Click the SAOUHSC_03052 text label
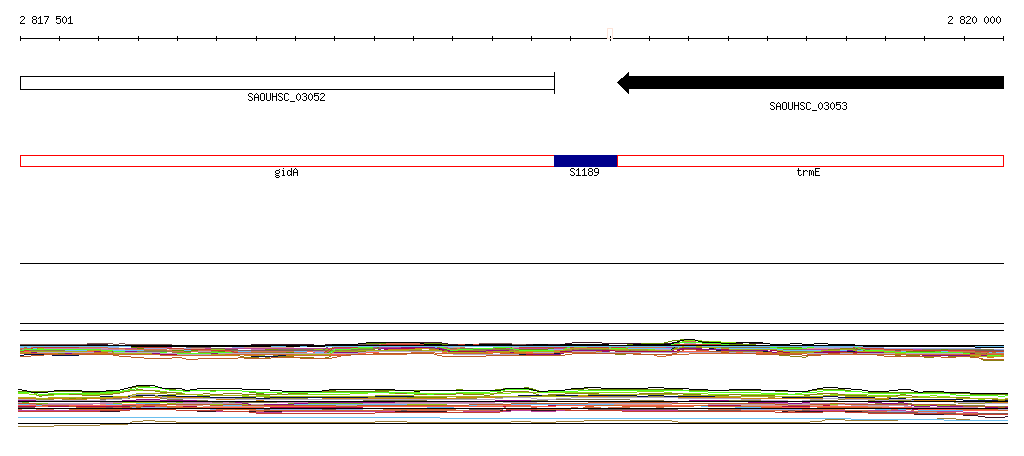 (286, 97)
